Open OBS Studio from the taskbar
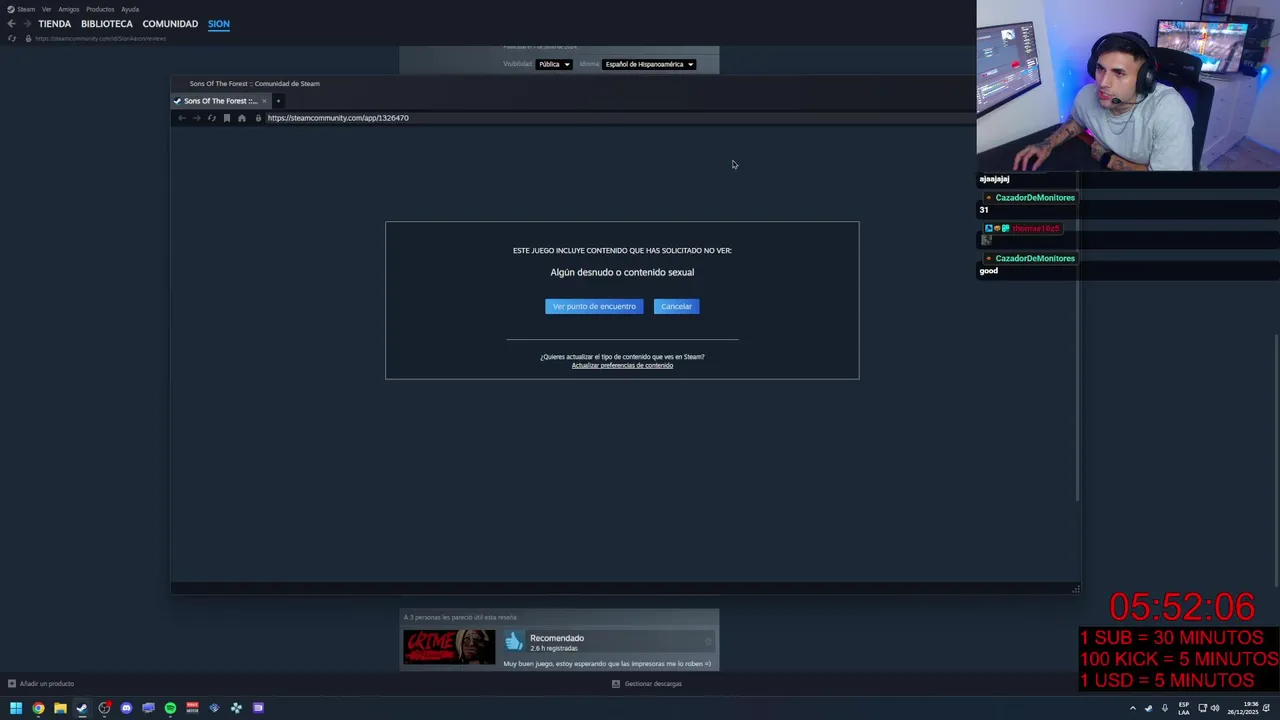 (x=104, y=708)
